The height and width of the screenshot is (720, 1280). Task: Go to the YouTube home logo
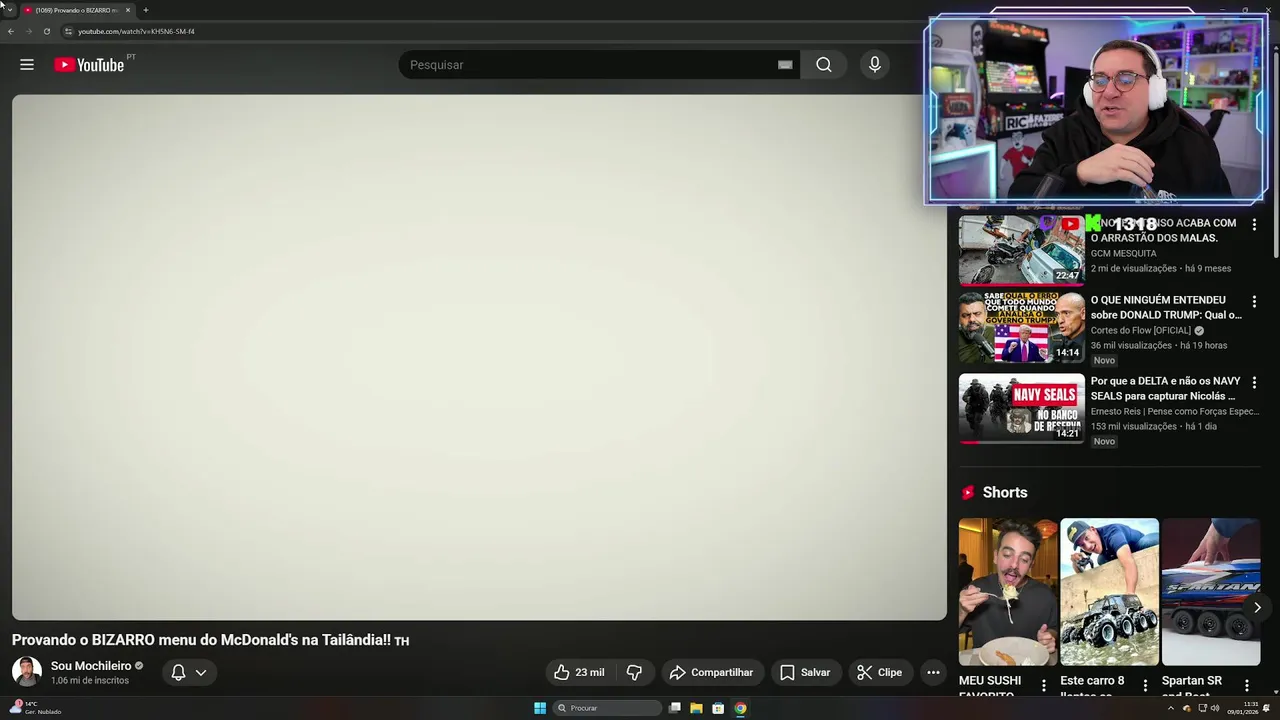[x=89, y=65]
